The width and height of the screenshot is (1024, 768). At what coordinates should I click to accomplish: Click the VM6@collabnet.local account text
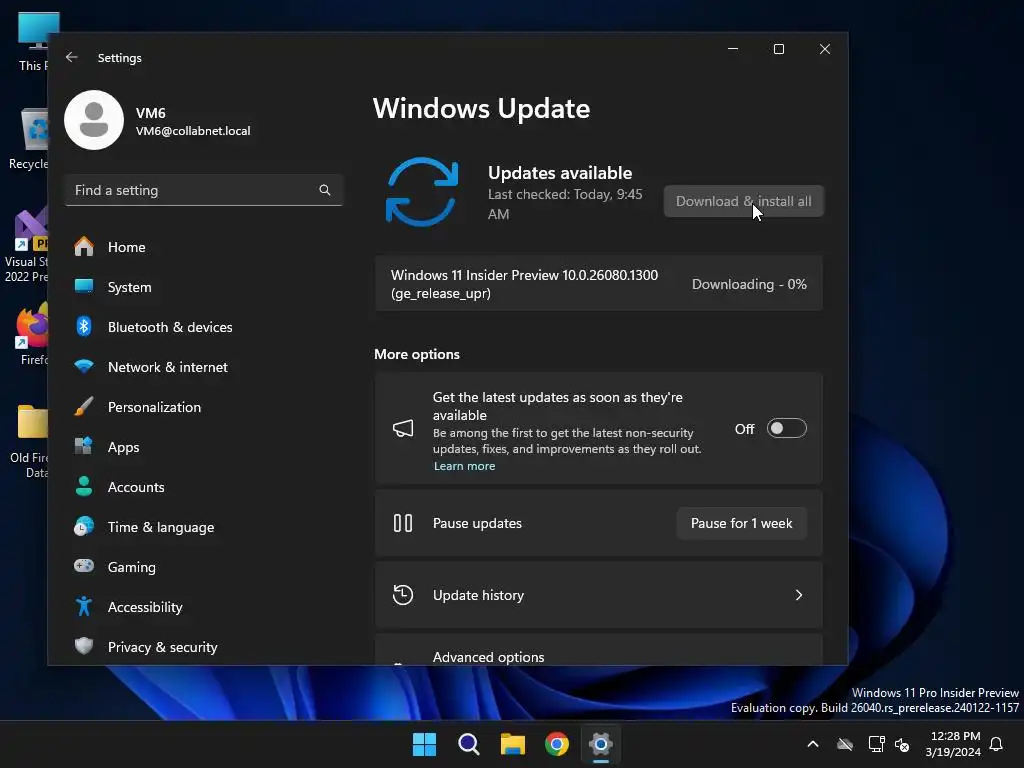pyautogui.click(x=193, y=131)
